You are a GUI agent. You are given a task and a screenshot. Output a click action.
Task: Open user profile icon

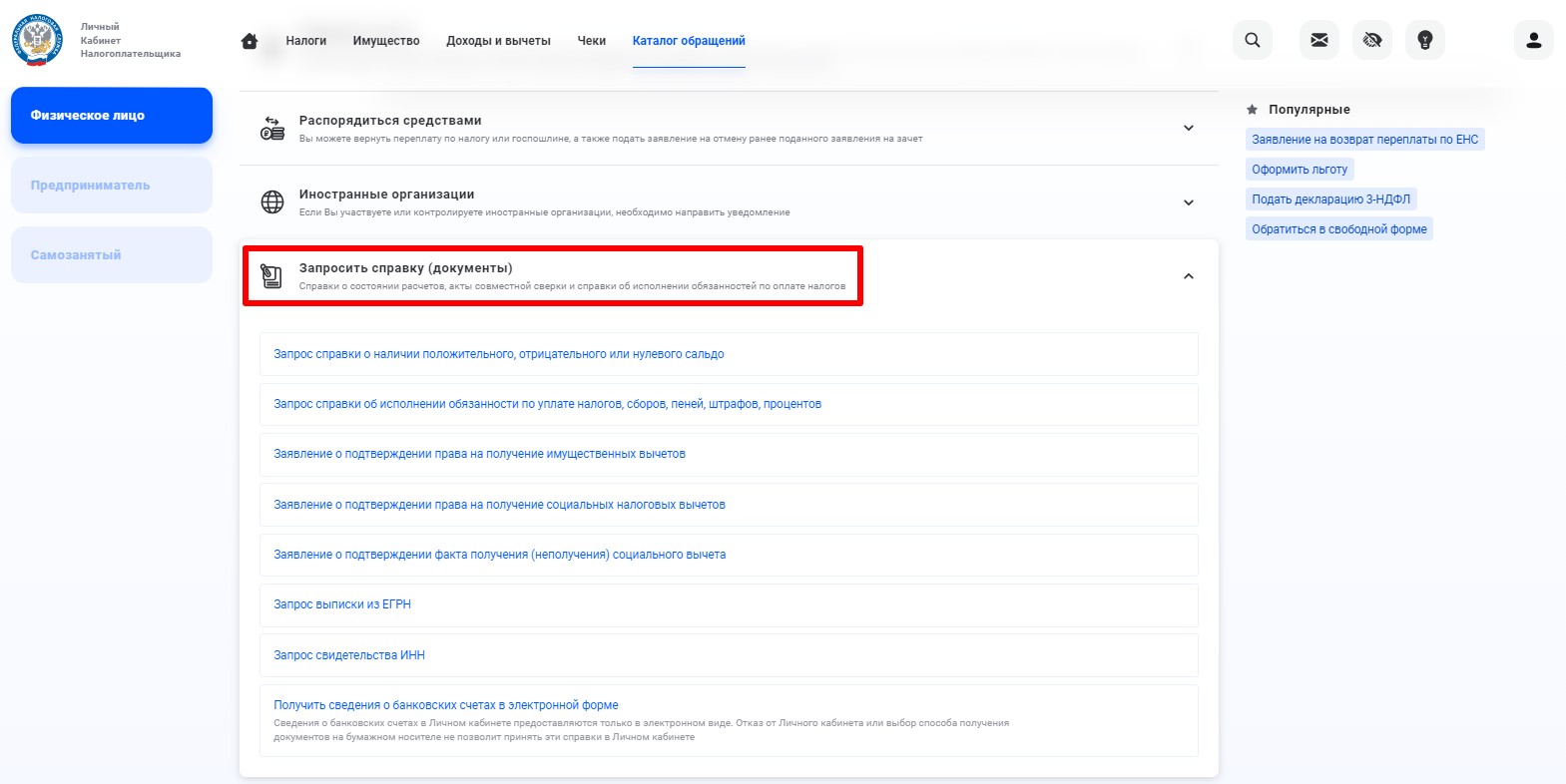(1533, 40)
